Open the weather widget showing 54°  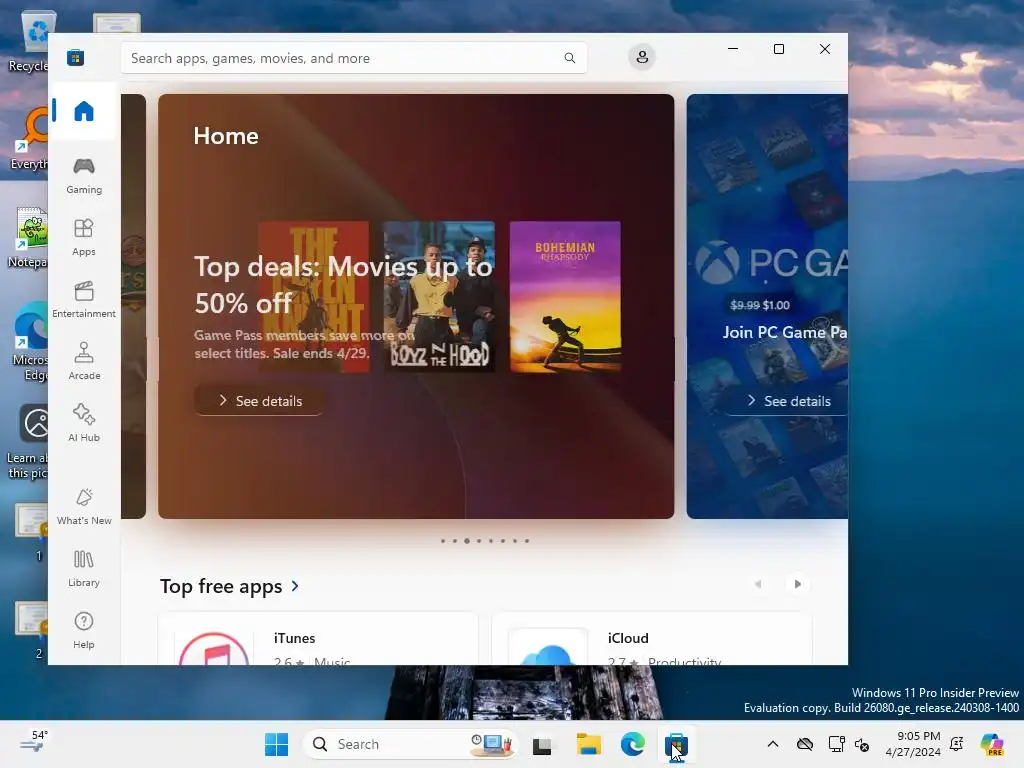[33, 742]
